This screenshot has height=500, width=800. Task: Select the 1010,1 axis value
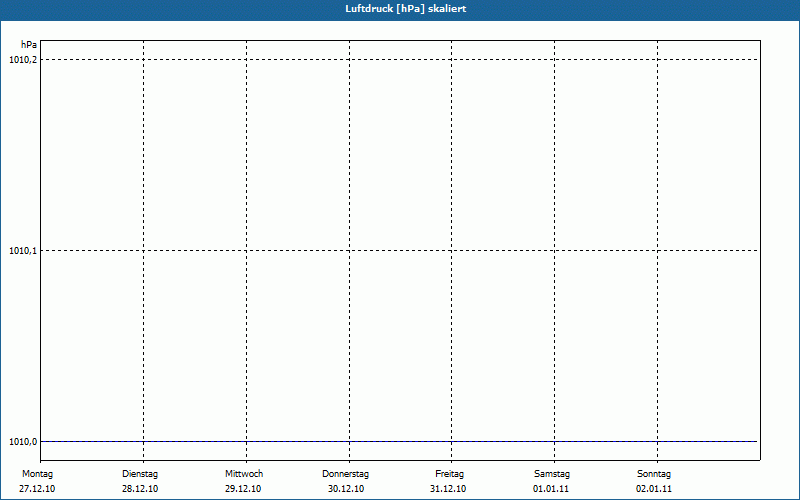click(x=23, y=251)
